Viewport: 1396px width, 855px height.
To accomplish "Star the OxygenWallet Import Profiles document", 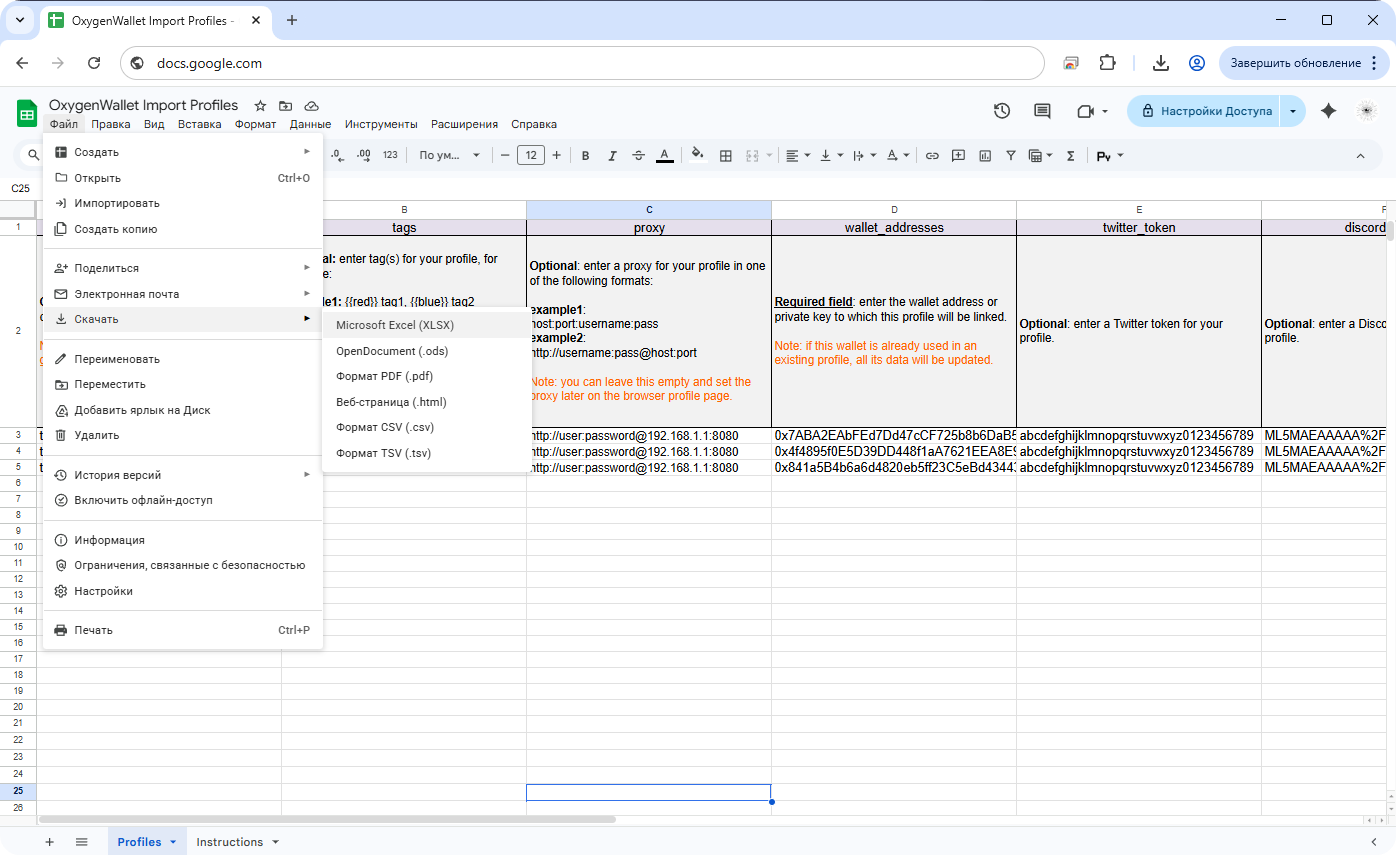I will point(260,105).
